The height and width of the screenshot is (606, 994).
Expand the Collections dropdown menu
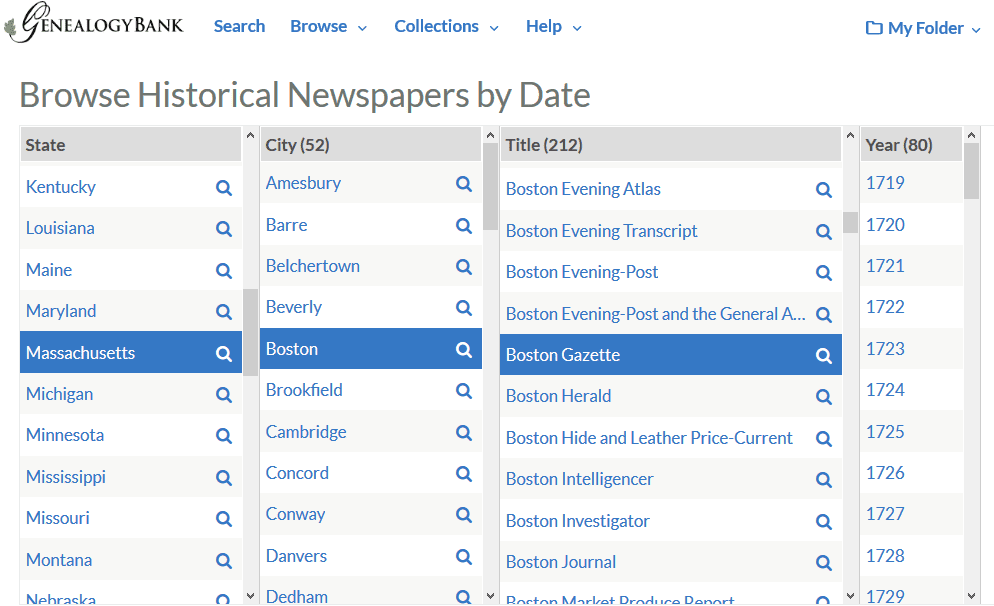[446, 27]
